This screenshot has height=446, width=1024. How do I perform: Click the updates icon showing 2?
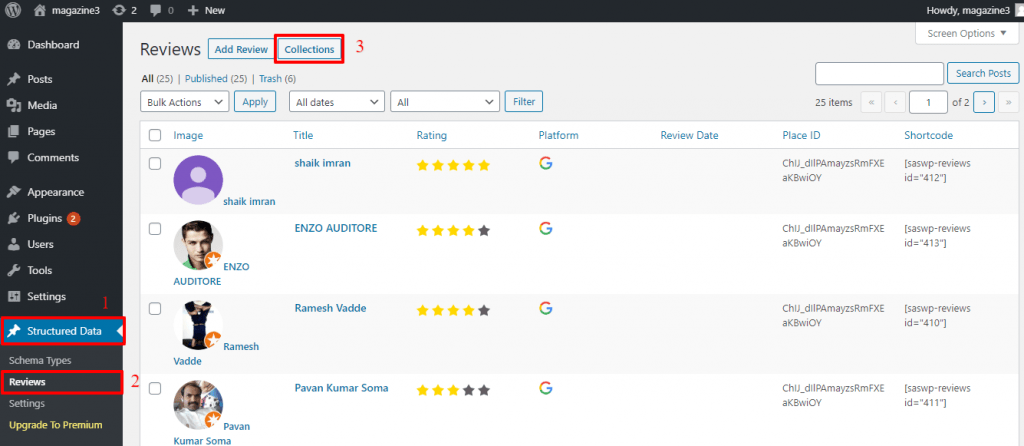(x=119, y=10)
